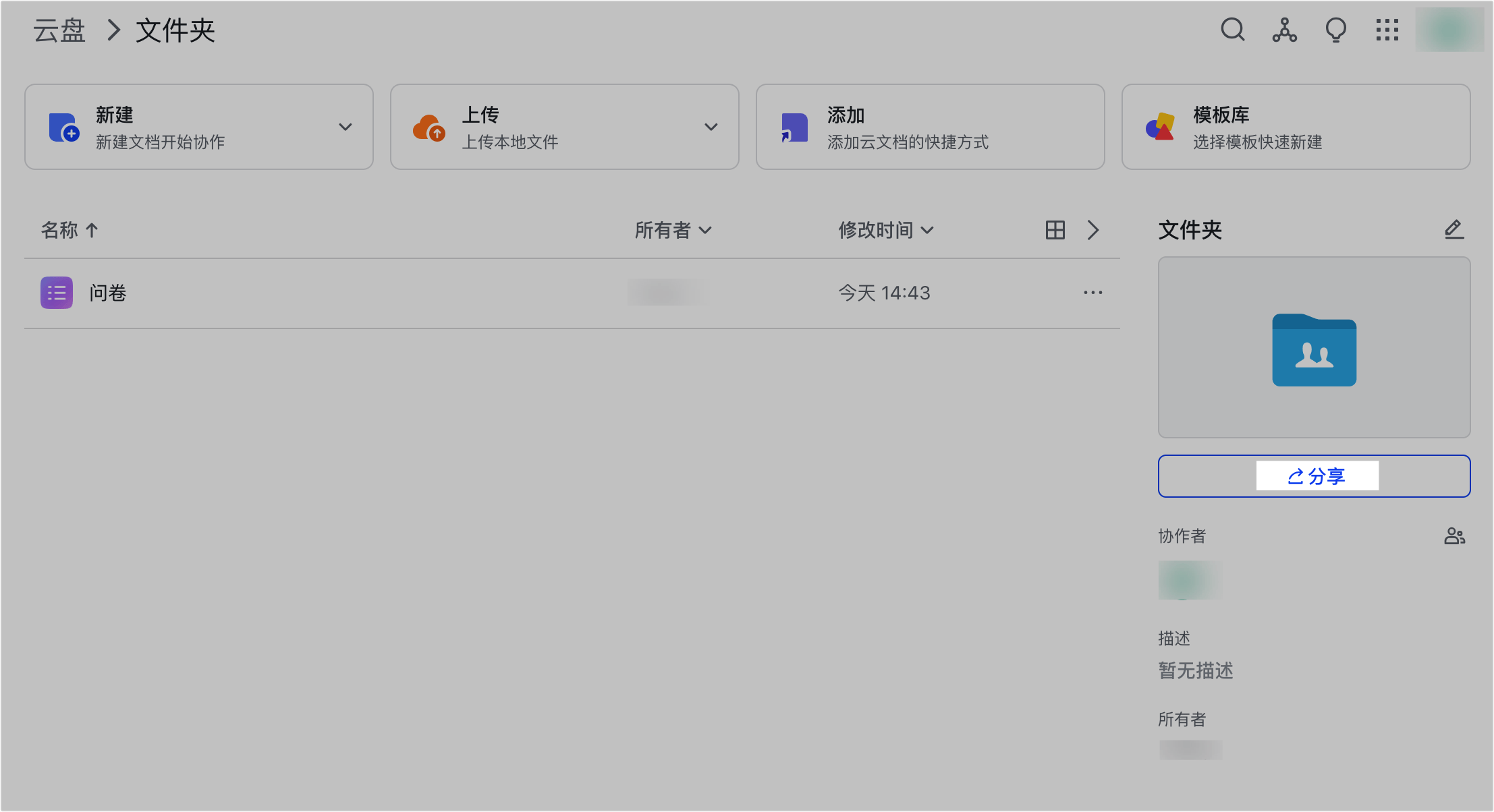This screenshot has width=1494, height=812.
Task: Go to 云盘 breadcrumb
Action: pos(59,31)
